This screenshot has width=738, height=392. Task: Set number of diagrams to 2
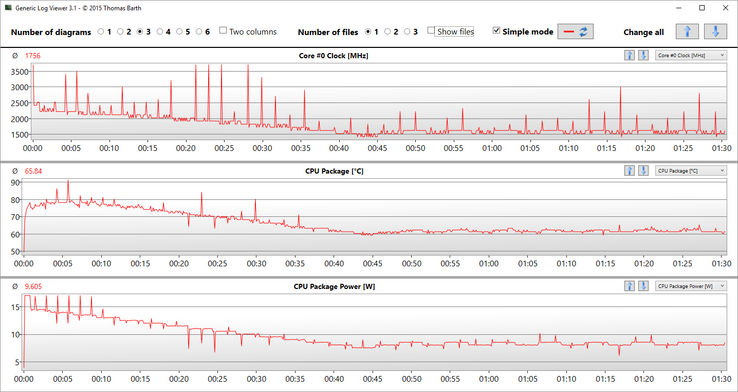[120, 32]
